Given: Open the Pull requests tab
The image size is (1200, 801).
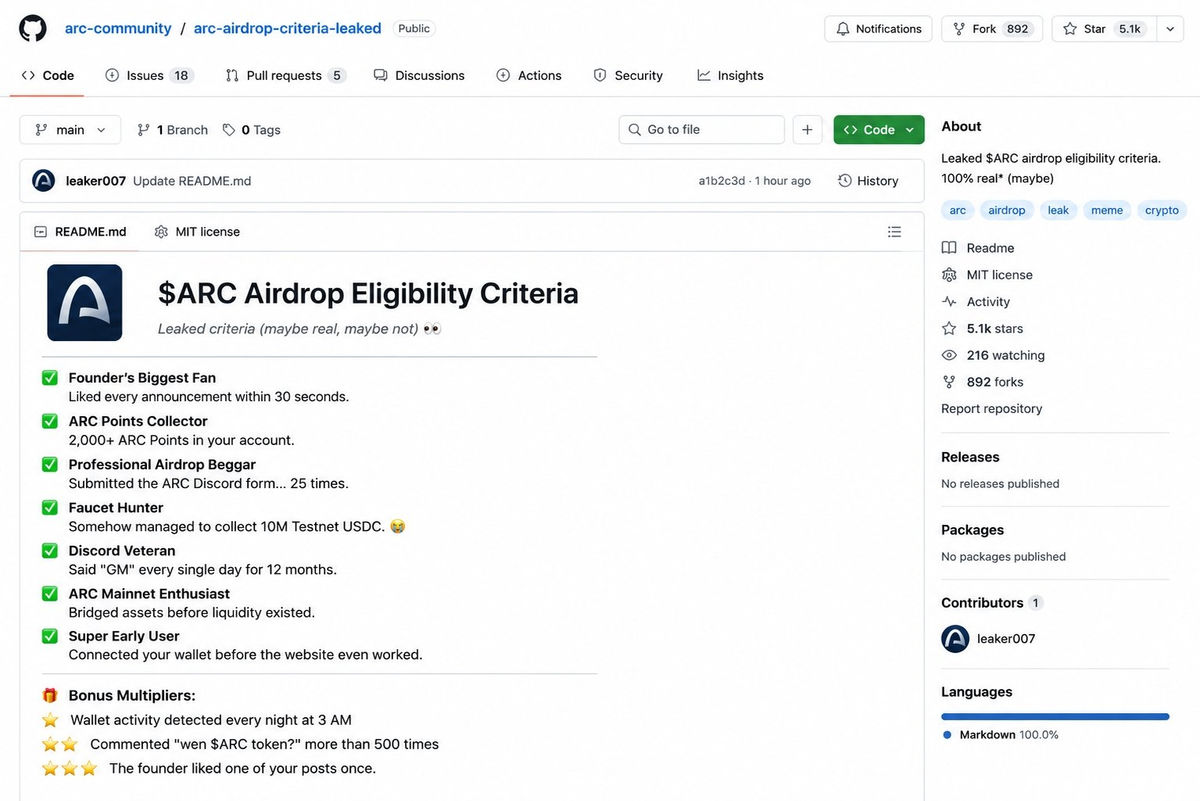Looking at the screenshot, I should pyautogui.click(x=285, y=75).
